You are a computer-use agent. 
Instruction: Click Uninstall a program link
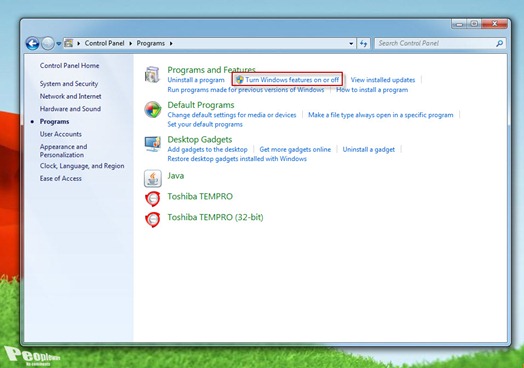coord(196,80)
